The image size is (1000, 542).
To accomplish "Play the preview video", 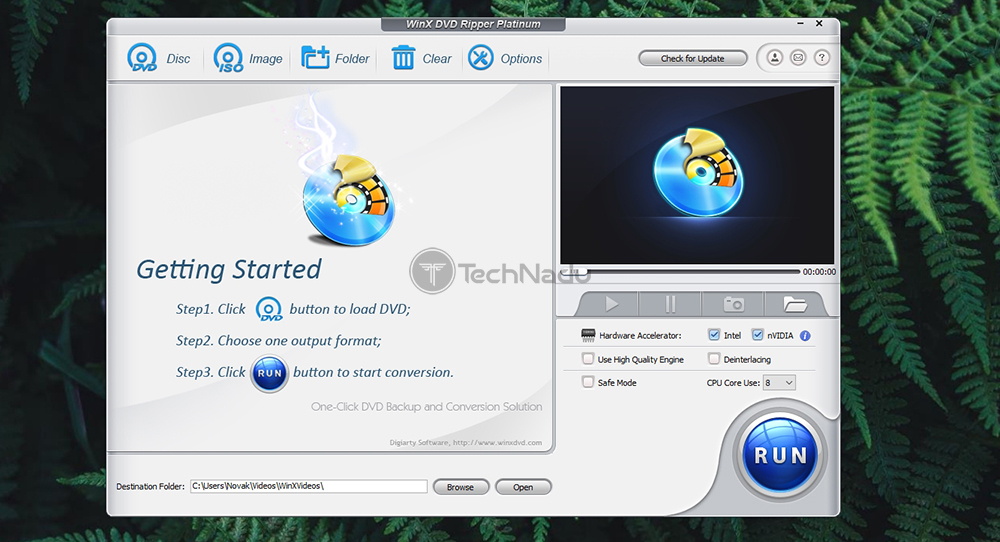I will coord(611,304).
